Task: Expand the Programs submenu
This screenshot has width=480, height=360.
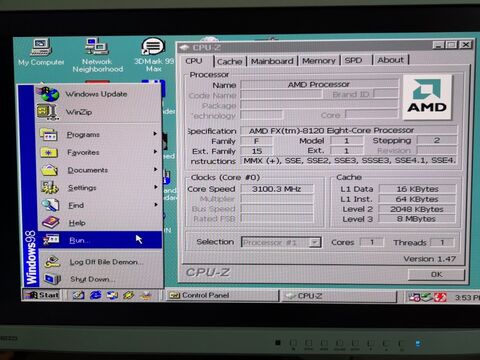Action: (x=99, y=135)
